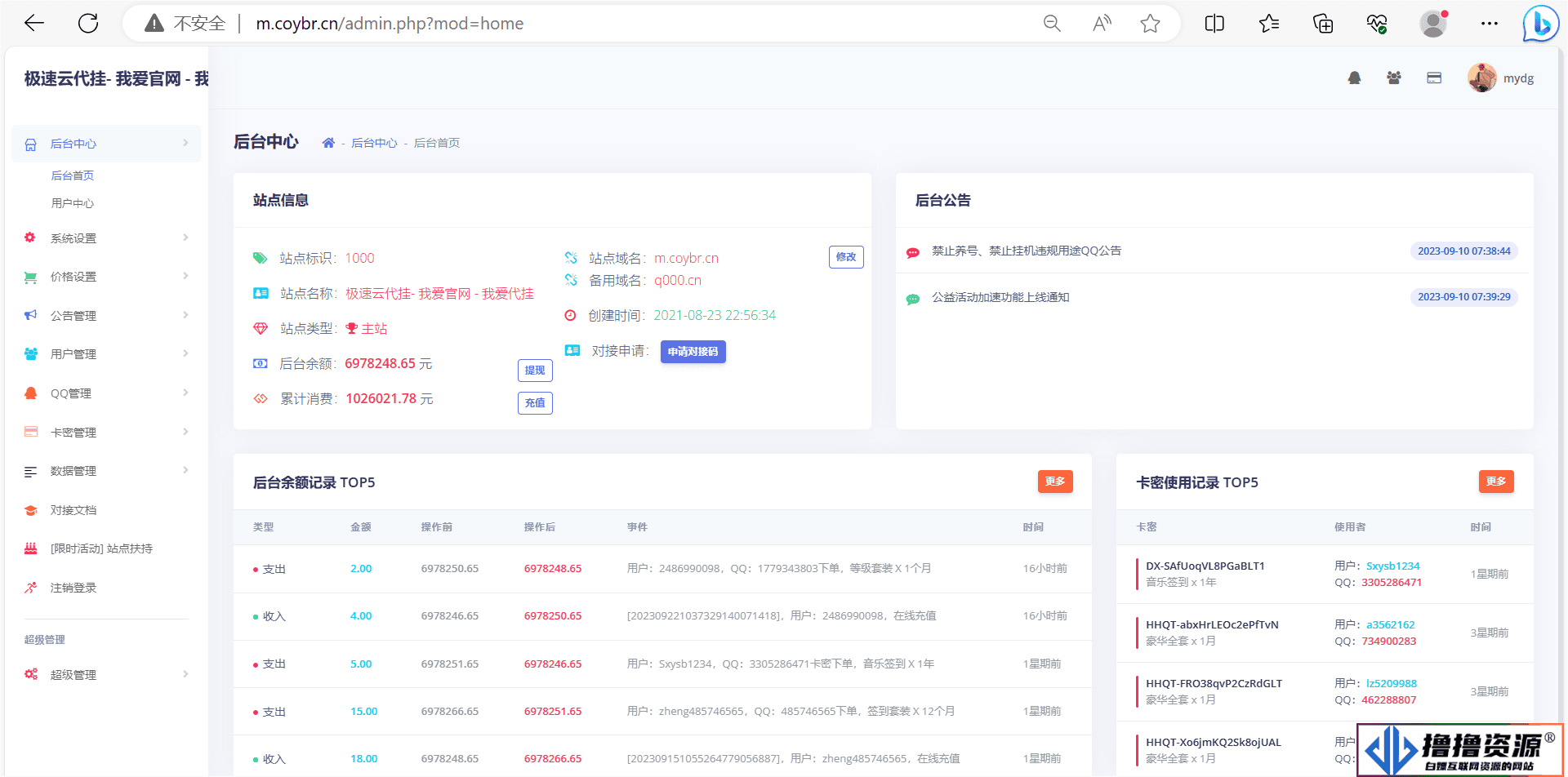Open announcement 禁止养号、禁止挂机违规用途QQ公告

point(1027,251)
